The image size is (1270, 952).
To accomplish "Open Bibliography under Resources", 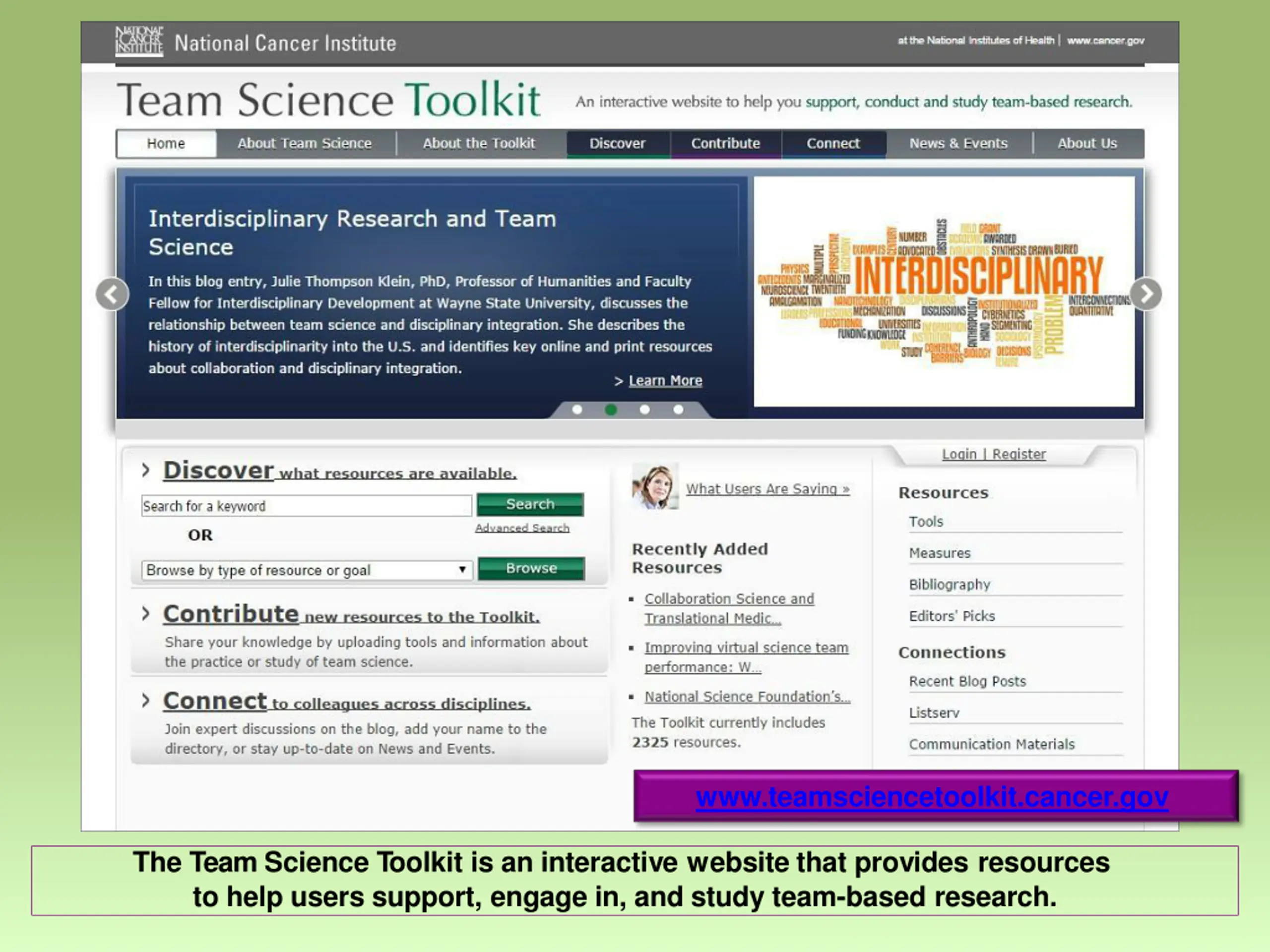I will [x=950, y=585].
